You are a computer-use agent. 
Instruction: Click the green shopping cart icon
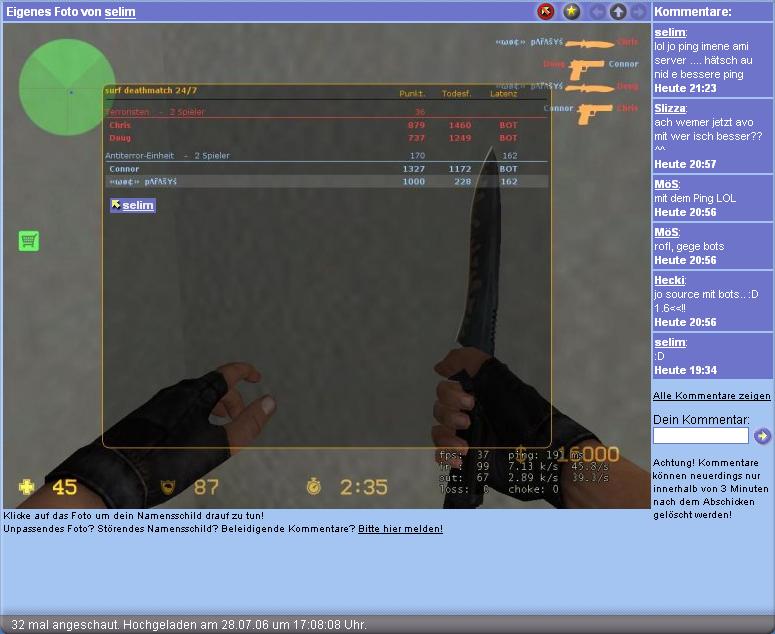point(29,241)
